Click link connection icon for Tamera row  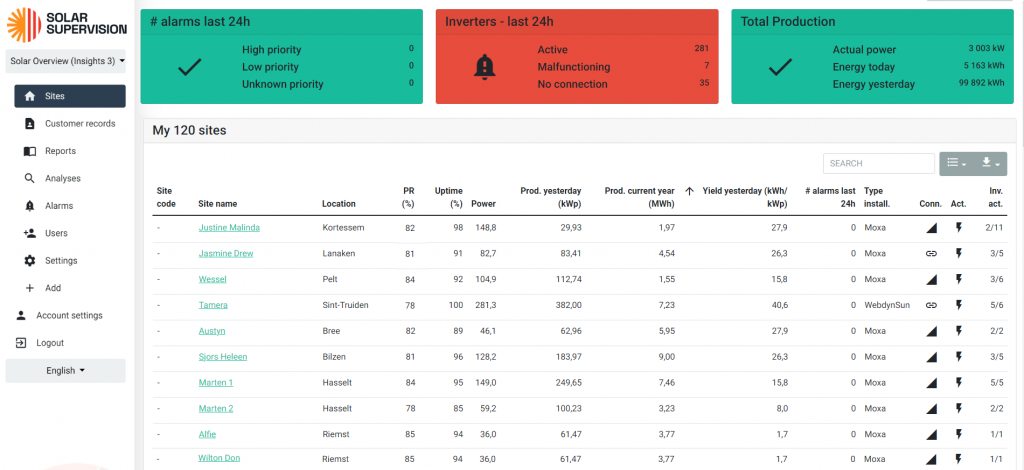(931, 305)
